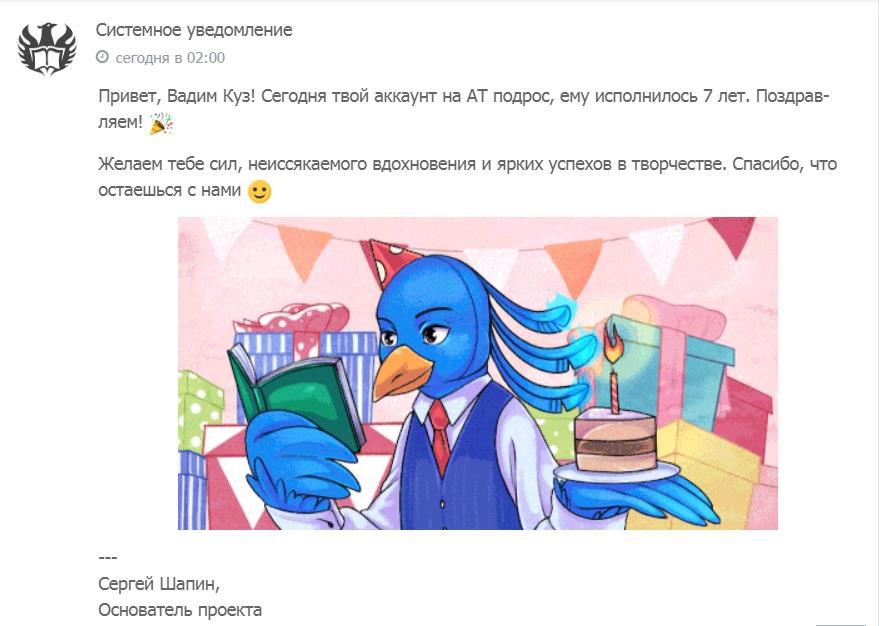
Task: Click the "---" signature separator
Action: click(x=107, y=558)
